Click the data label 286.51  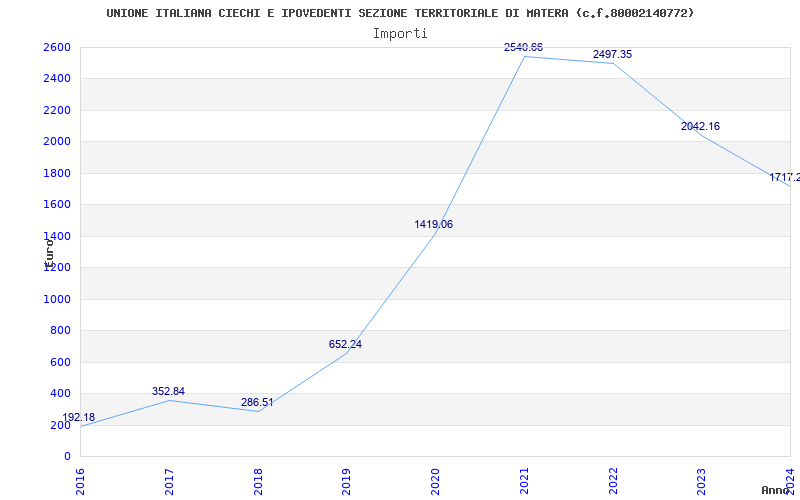pyautogui.click(x=257, y=402)
